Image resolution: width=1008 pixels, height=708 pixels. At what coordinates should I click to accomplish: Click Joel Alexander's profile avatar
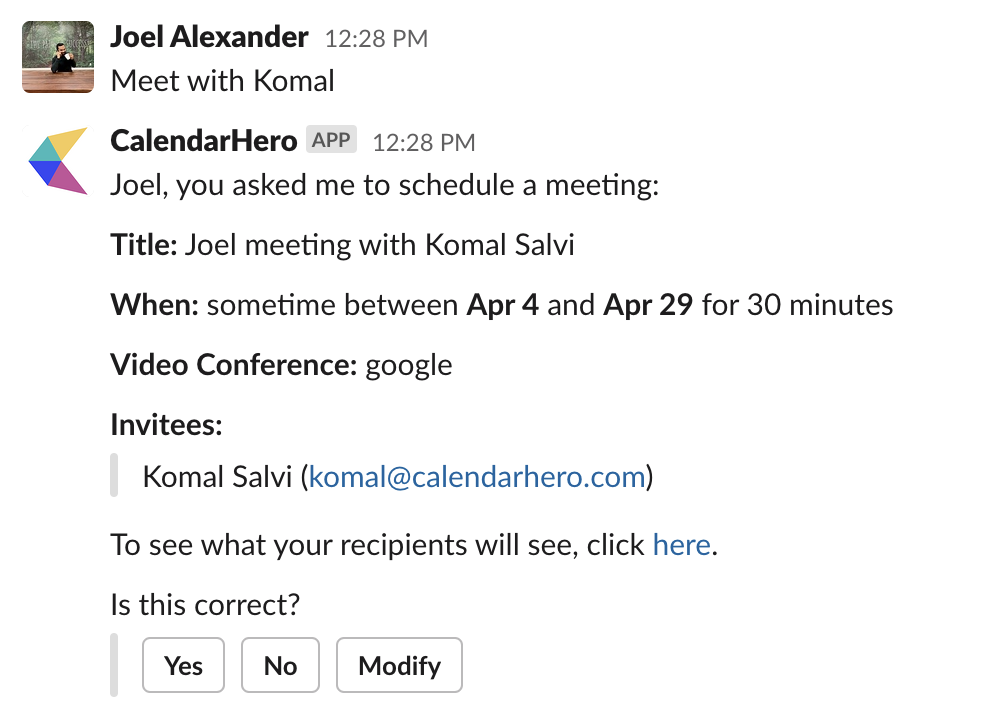click(x=57, y=57)
